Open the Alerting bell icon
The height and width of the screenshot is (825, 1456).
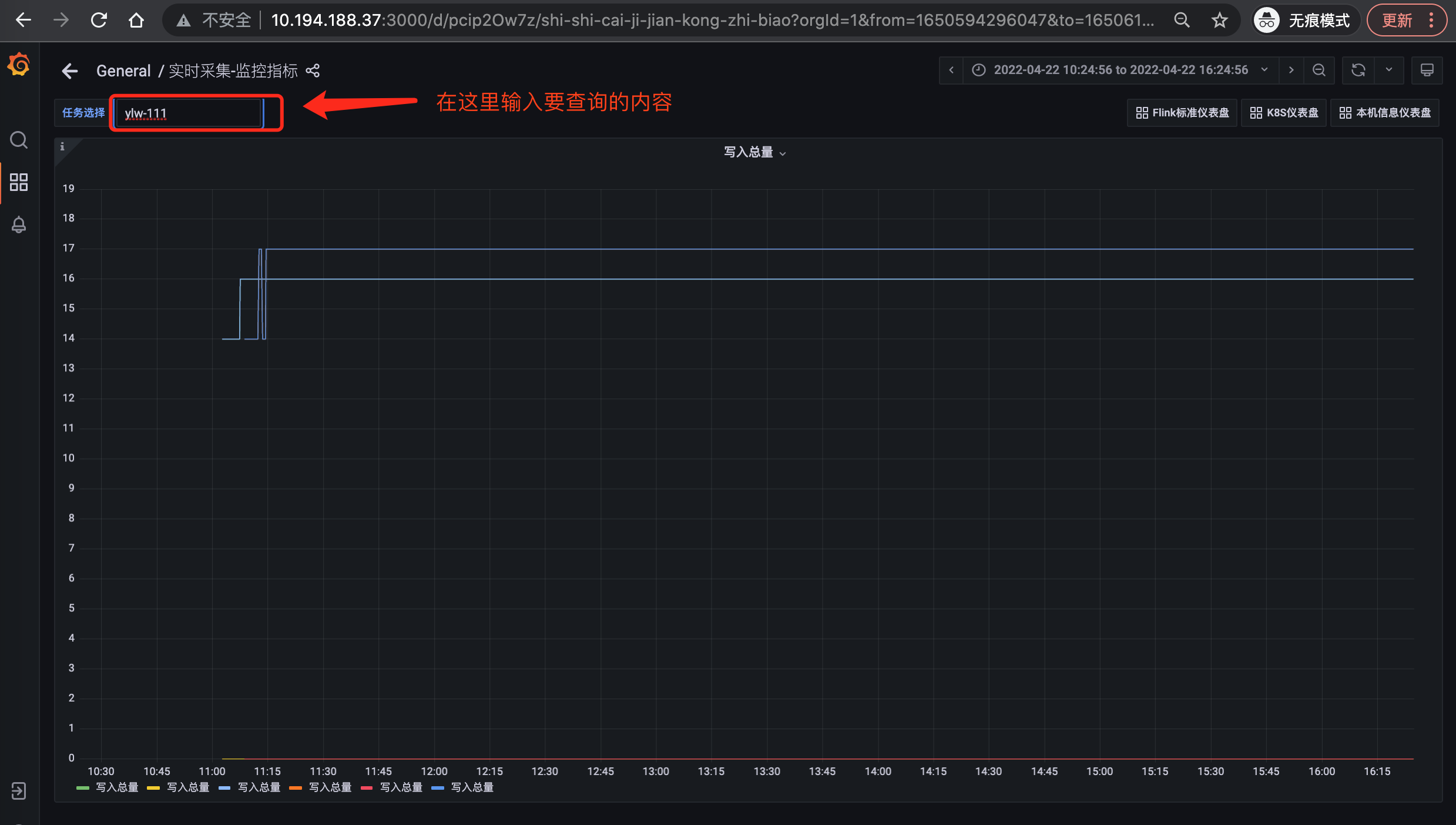pos(19,224)
